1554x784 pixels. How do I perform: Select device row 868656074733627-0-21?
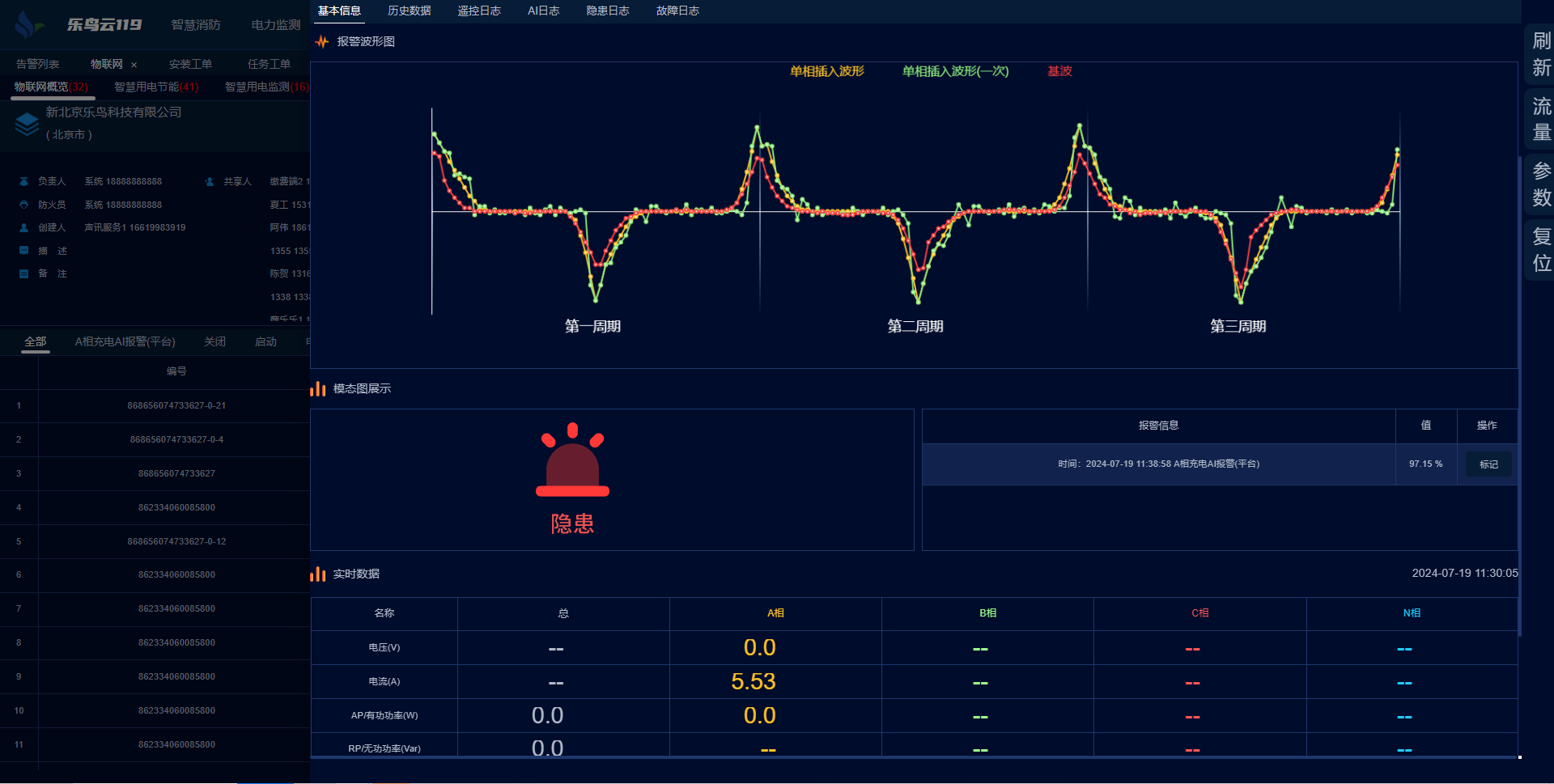click(176, 405)
